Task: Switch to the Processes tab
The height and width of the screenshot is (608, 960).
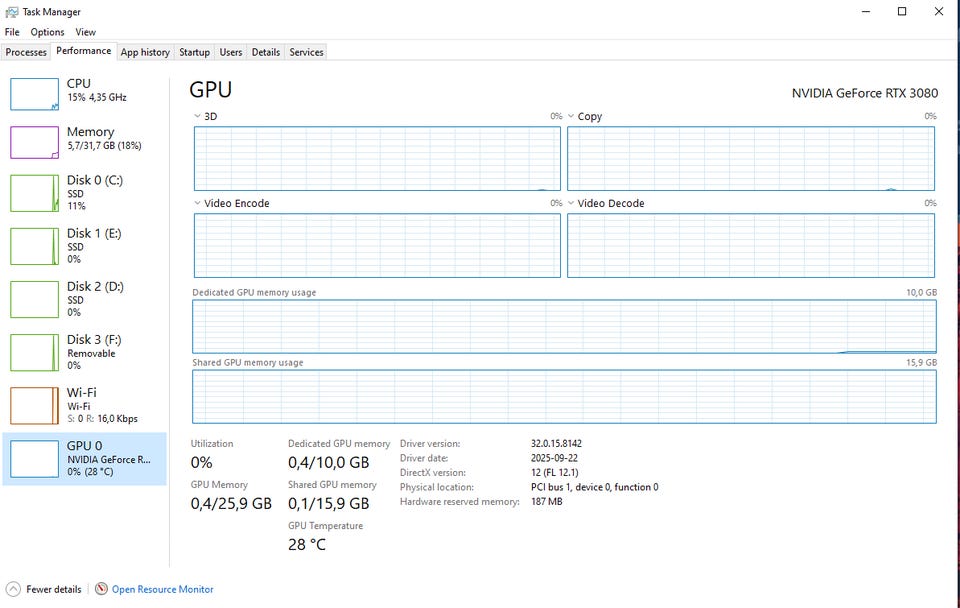Action: (26, 52)
